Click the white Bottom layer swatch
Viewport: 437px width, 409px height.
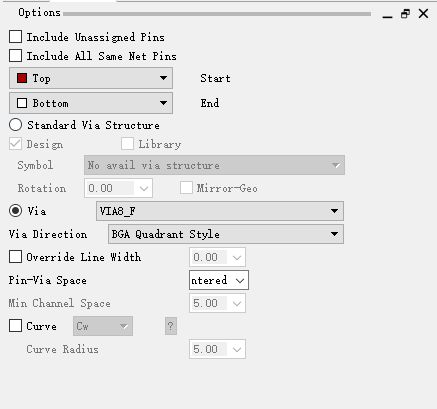[x=22, y=103]
